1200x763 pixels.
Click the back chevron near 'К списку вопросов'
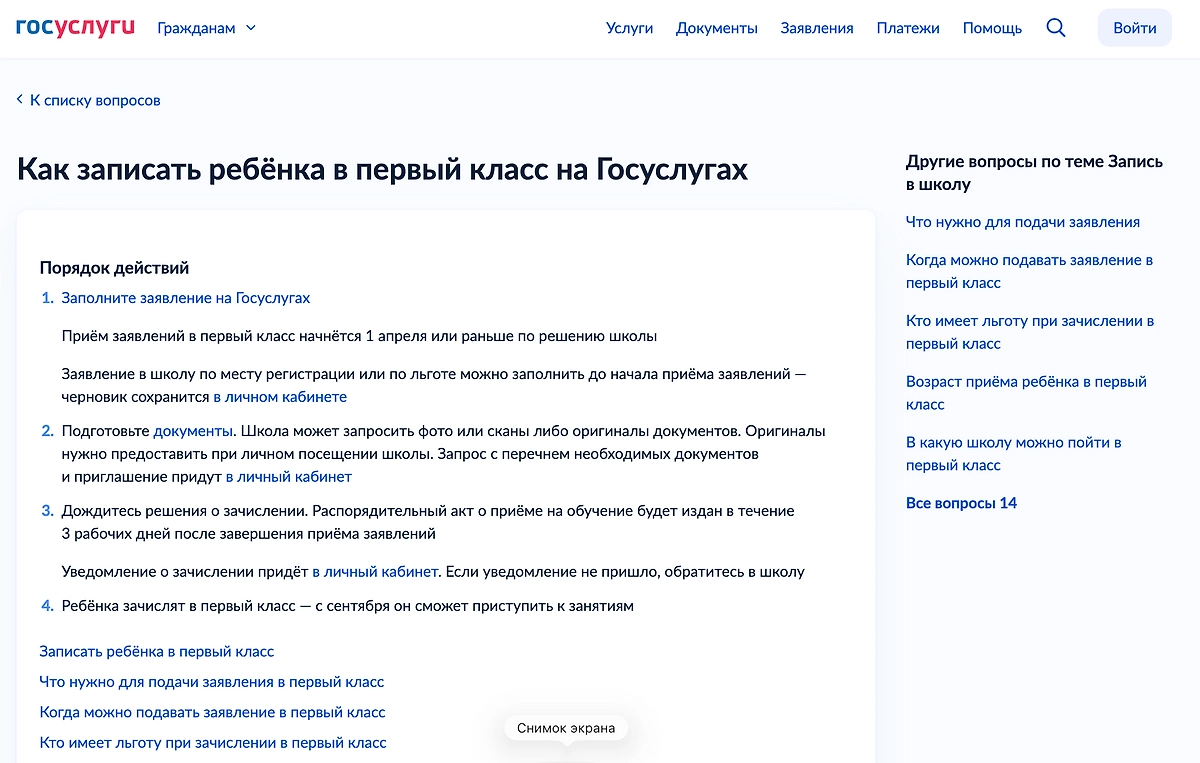click(19, 100)
